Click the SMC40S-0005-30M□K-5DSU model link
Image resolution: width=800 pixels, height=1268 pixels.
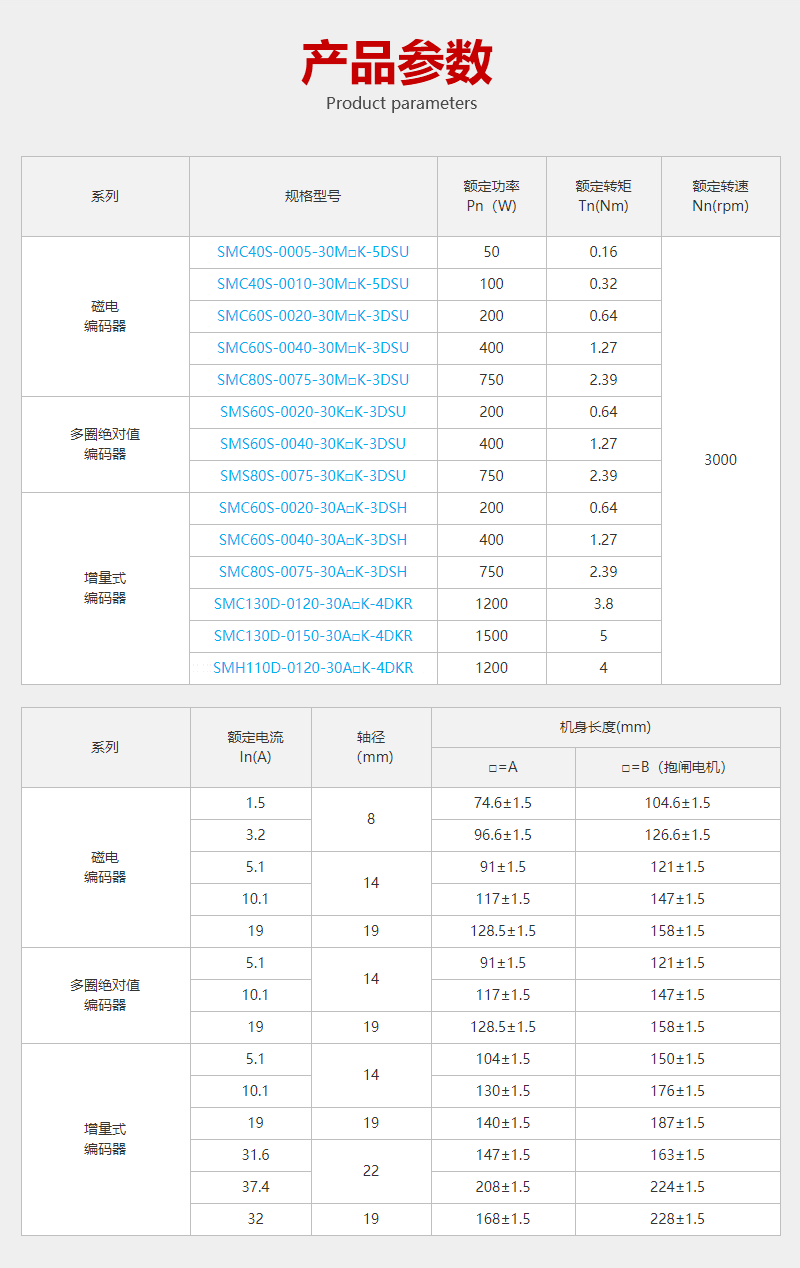click(x=313, y=252)
